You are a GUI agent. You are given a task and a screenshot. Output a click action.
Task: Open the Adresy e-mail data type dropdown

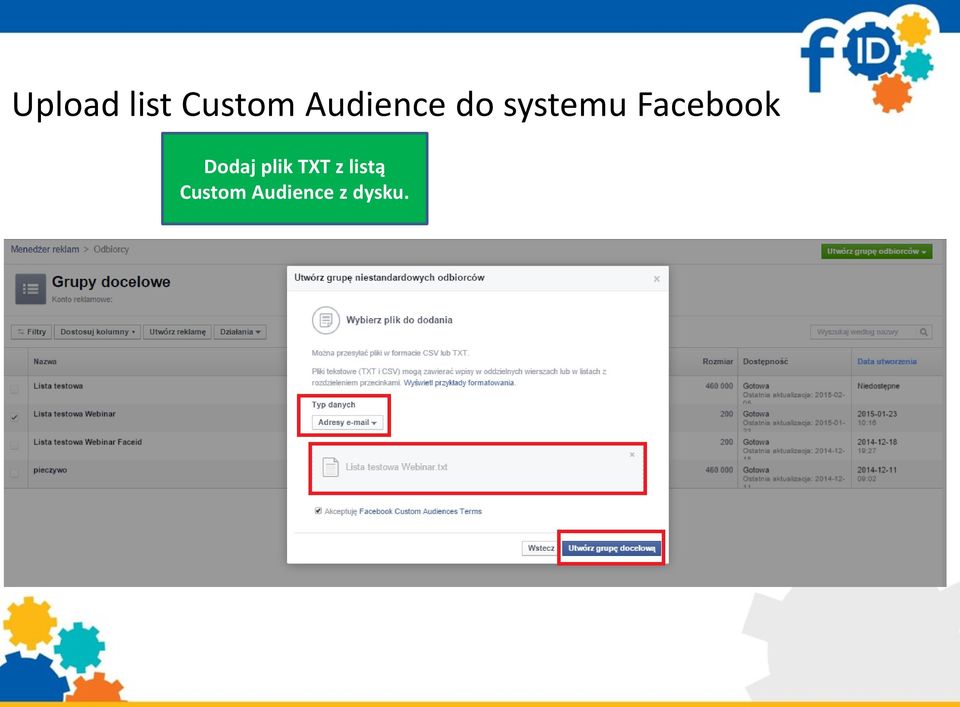[x=347, y=422]
